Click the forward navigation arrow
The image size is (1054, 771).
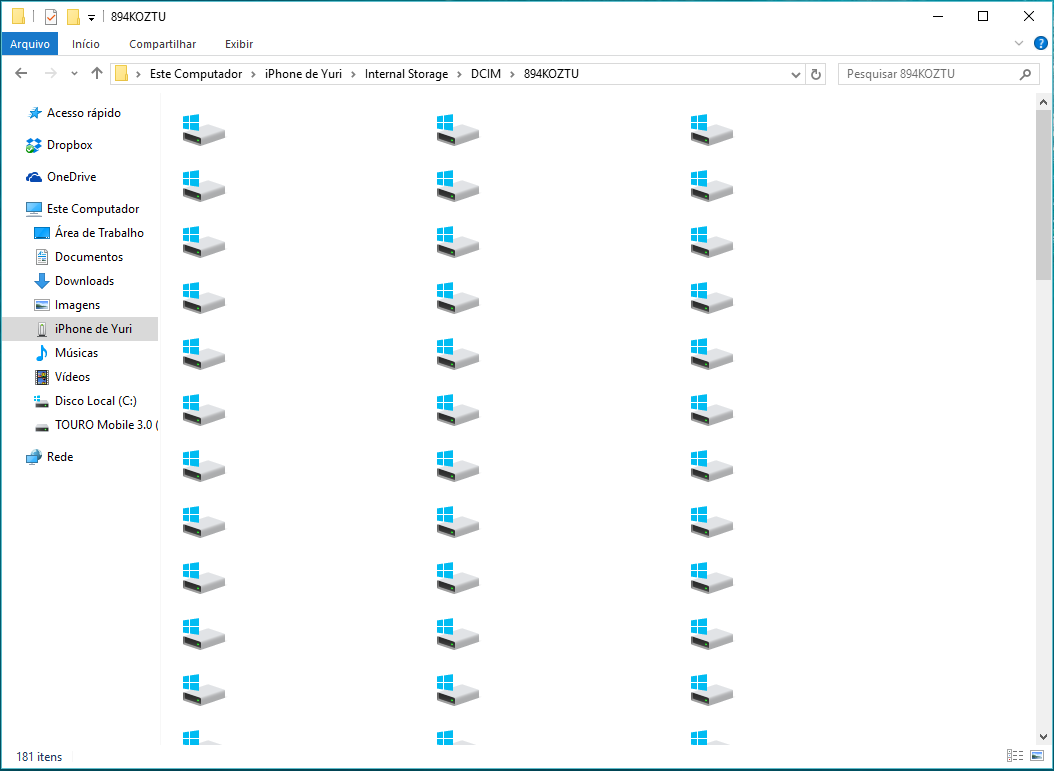click(x=50, y=73)
